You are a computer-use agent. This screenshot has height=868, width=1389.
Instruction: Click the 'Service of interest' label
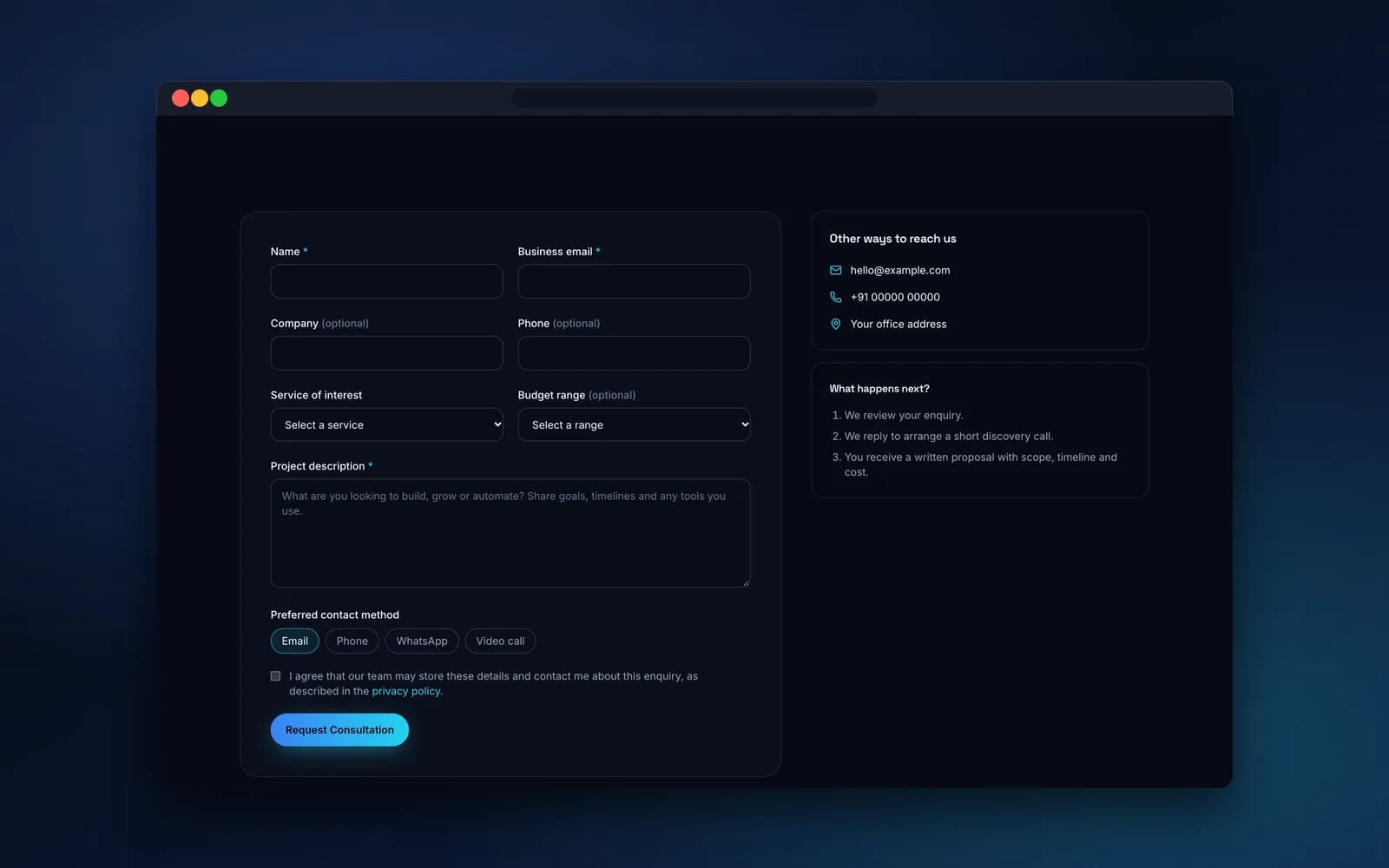tap(316, 395)
